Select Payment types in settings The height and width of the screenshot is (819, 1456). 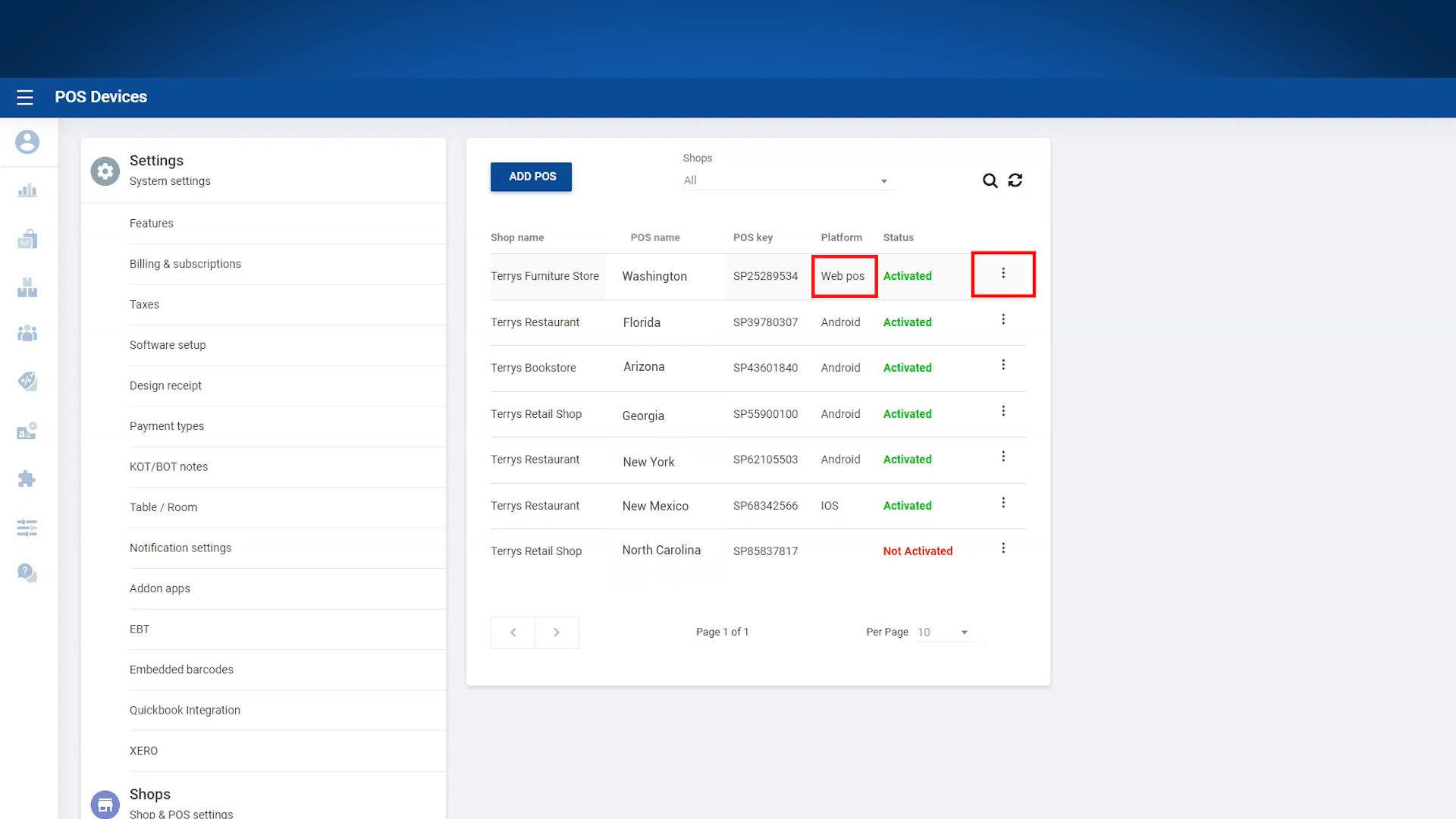click(167, 426)
